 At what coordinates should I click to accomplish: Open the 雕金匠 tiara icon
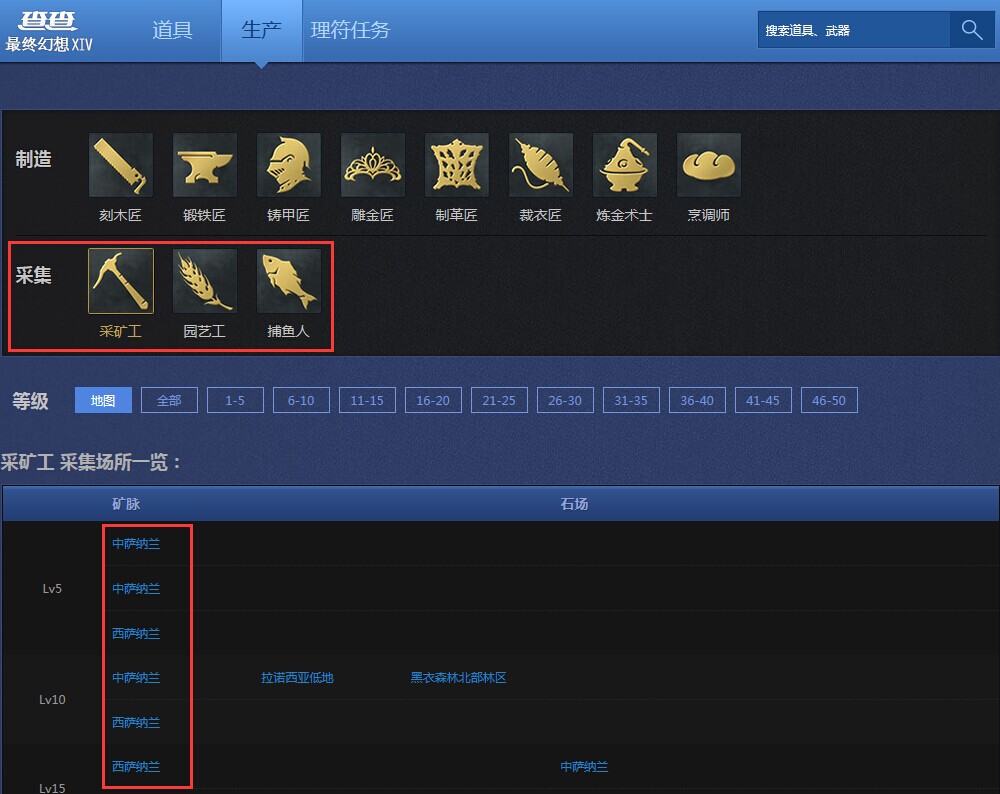pos(372,165)
